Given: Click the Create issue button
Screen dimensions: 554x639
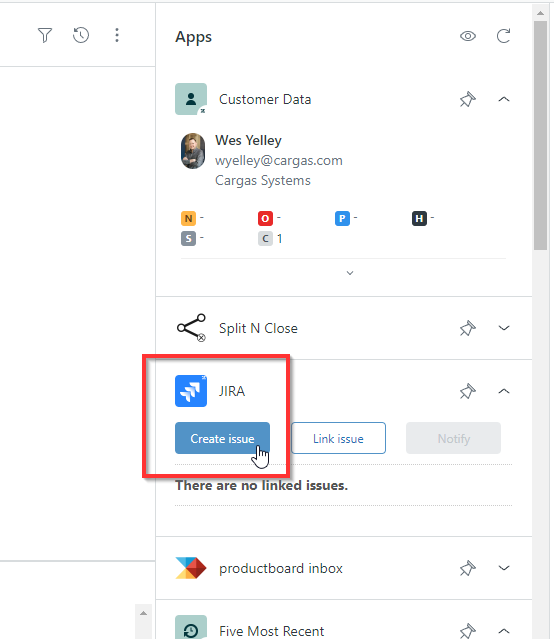Looking at the screenshot, I should pos(222,438).
